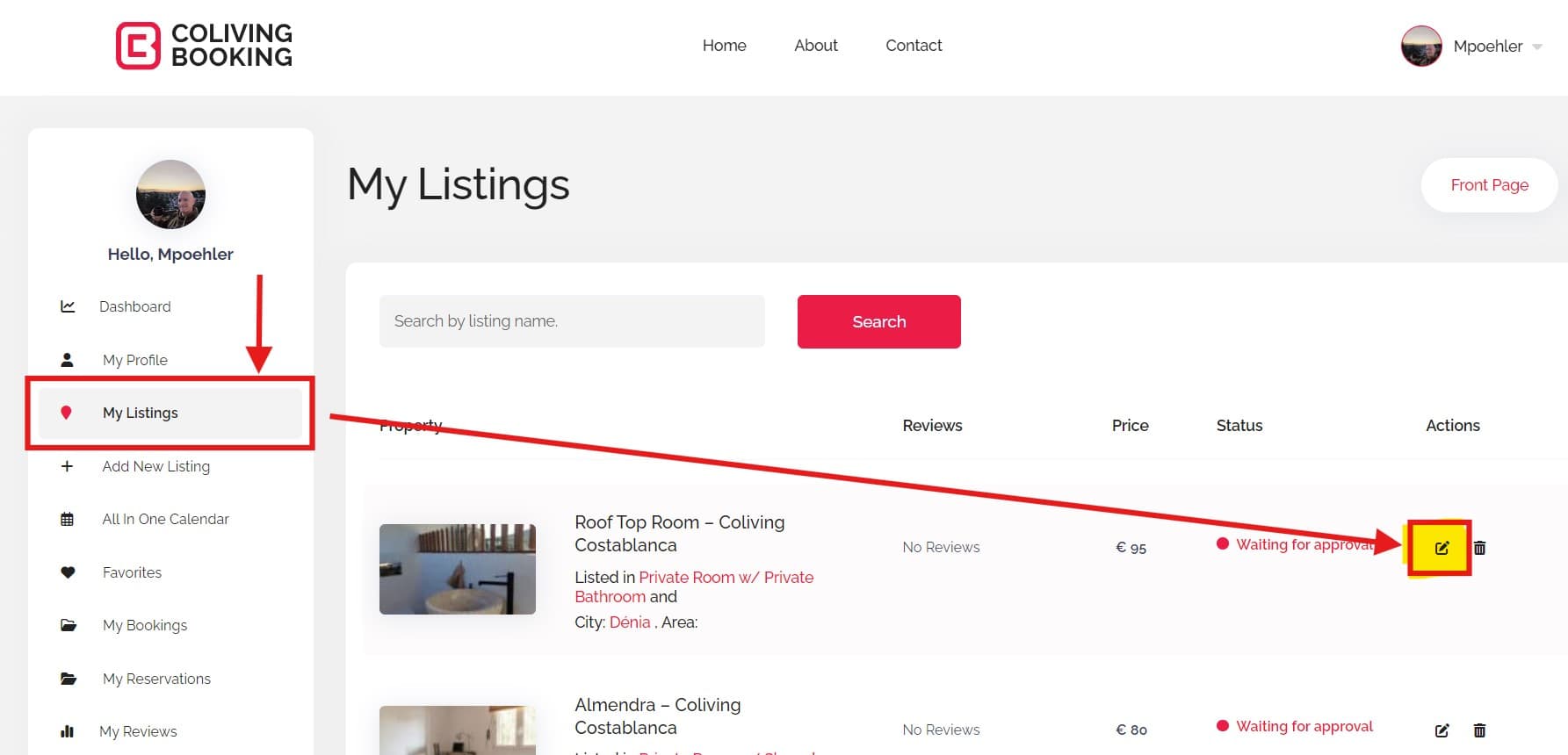Follow the Dénia city link

coord(630,622)
